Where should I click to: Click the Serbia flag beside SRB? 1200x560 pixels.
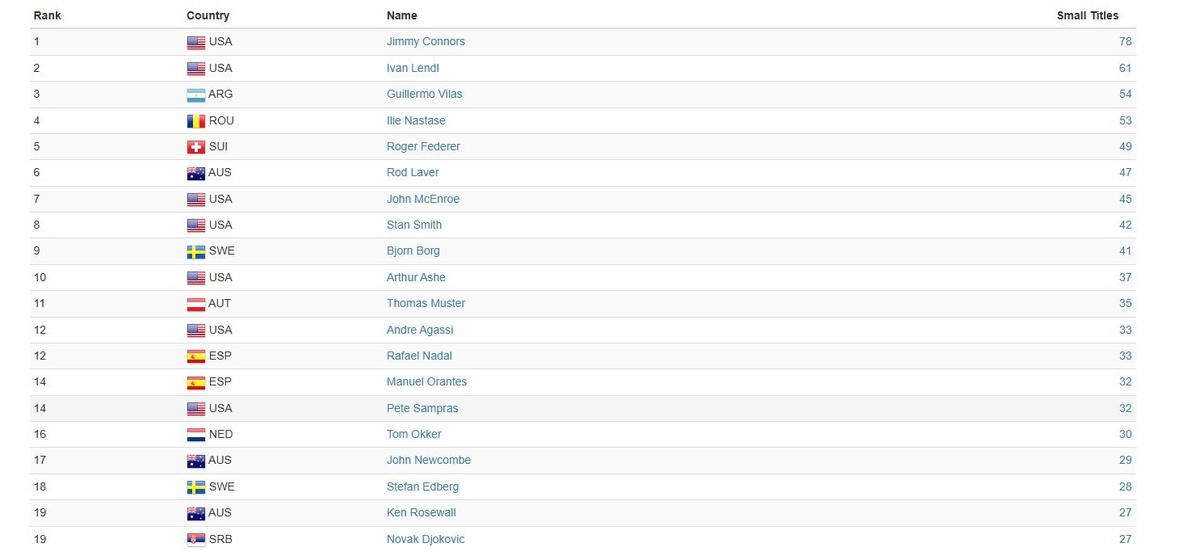click(x=196, y=540)
